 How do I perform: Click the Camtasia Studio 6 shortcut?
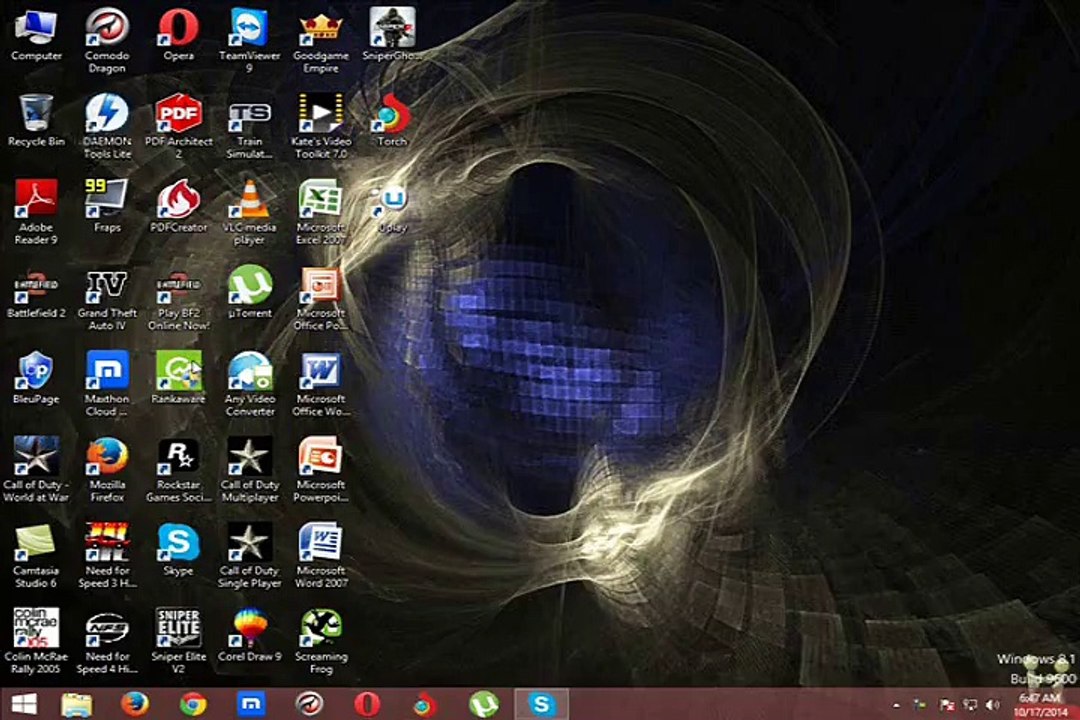36,556
